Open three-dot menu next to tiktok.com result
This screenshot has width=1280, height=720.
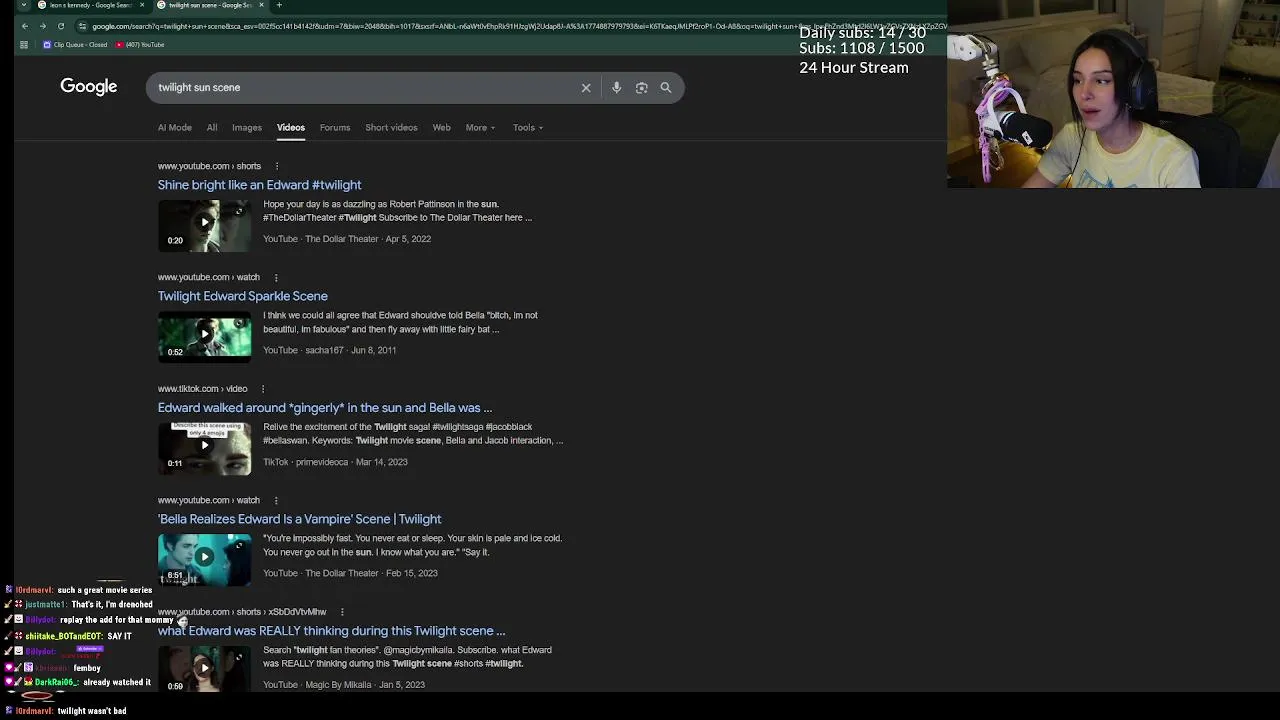pos(263,389)
